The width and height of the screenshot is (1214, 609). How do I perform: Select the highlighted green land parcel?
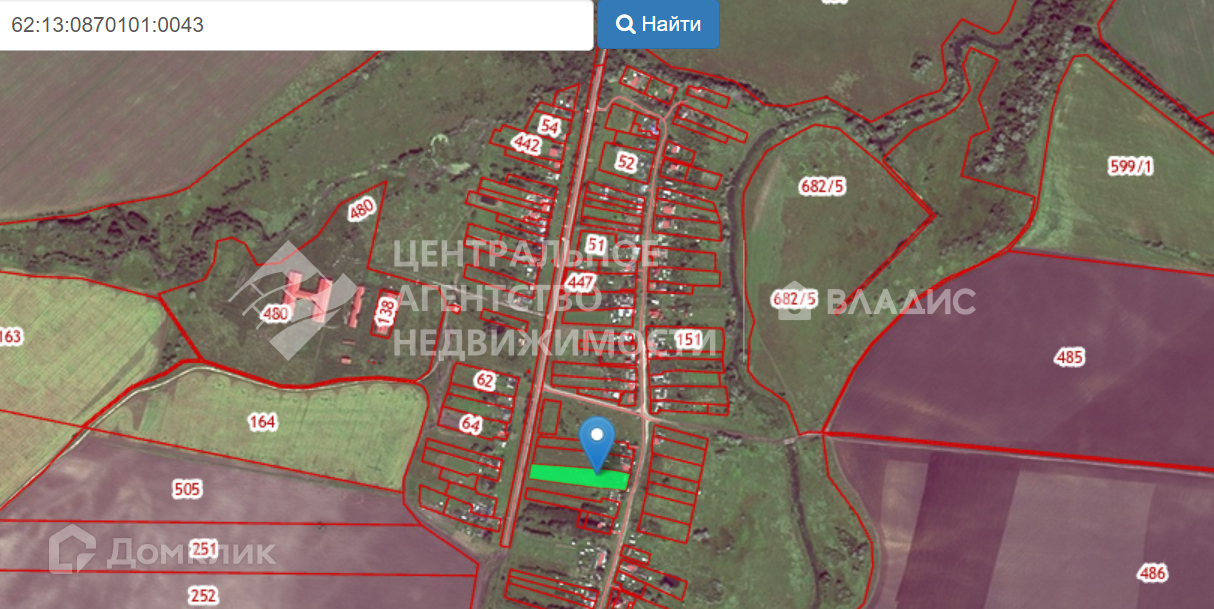579,477
